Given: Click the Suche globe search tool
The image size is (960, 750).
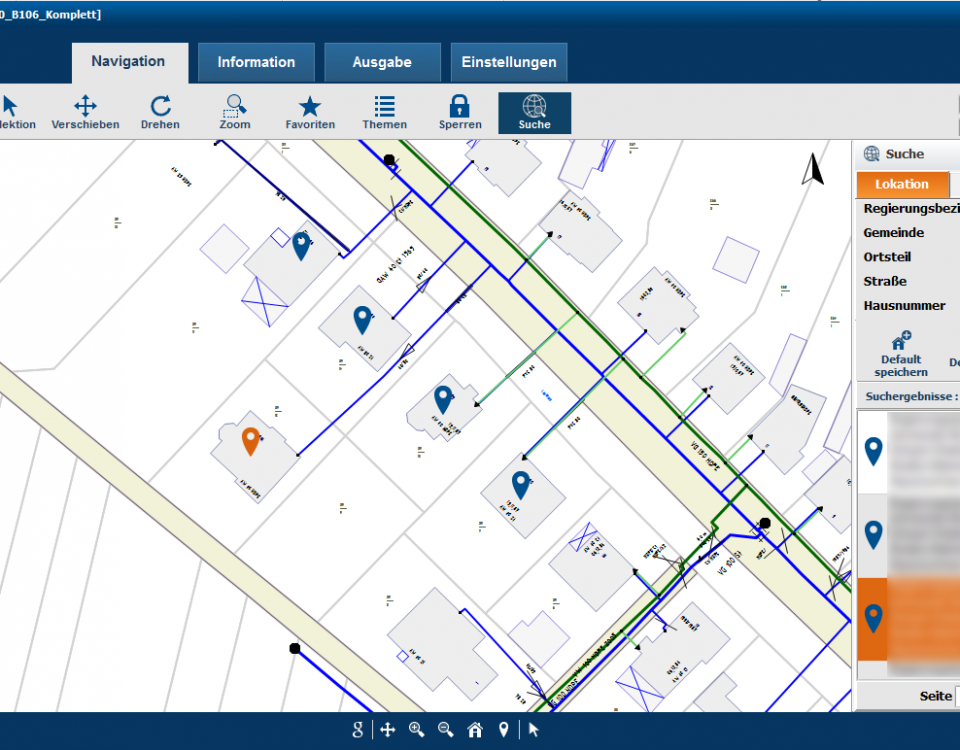Looking at the screenshot, I should point(534,112).
